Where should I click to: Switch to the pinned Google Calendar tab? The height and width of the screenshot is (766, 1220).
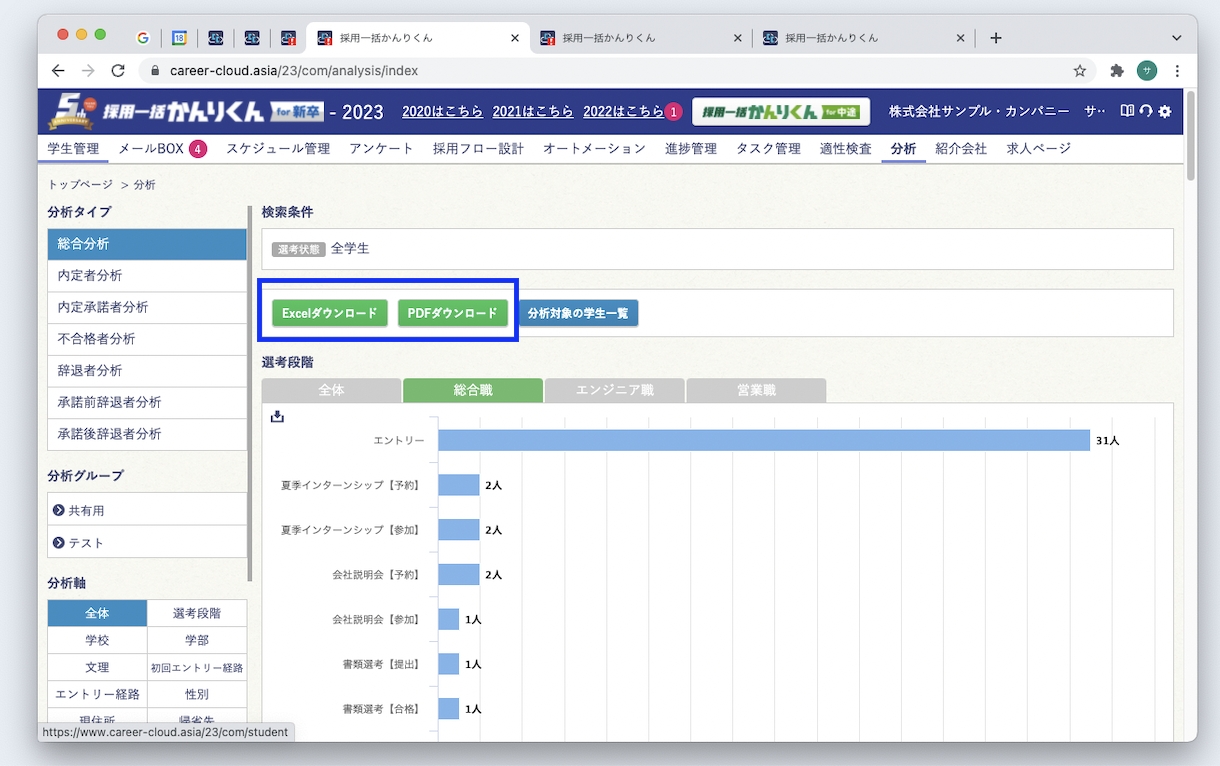[179, 38]
